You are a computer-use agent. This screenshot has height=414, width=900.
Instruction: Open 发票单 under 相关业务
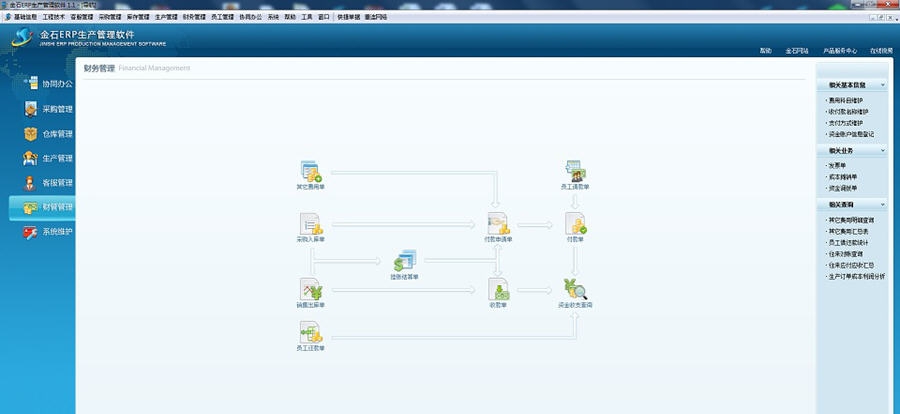(x=837, y=166)
